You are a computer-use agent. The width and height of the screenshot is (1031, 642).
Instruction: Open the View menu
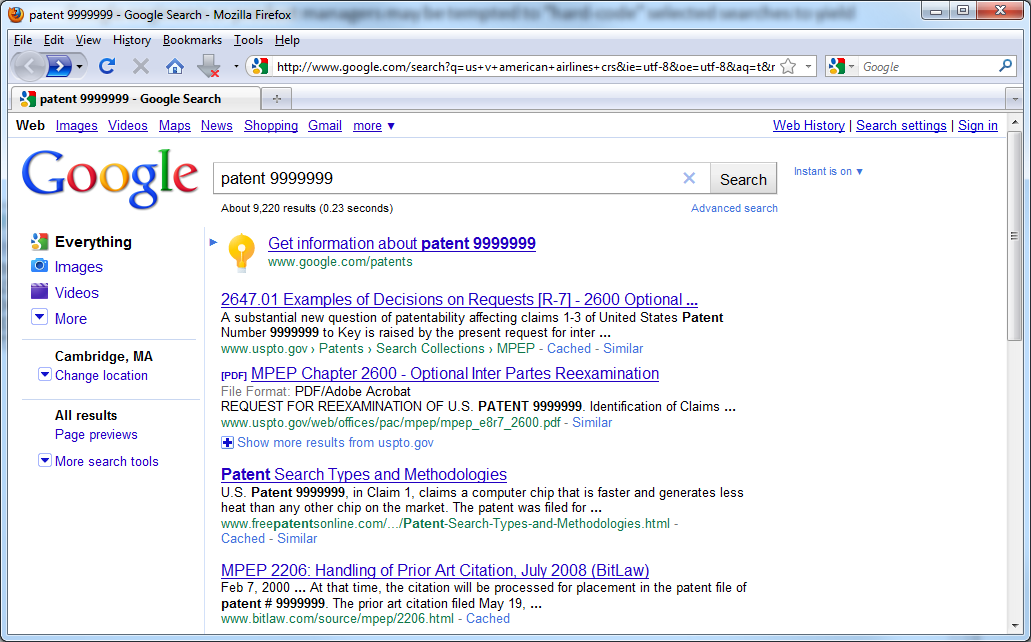[88, 40]
